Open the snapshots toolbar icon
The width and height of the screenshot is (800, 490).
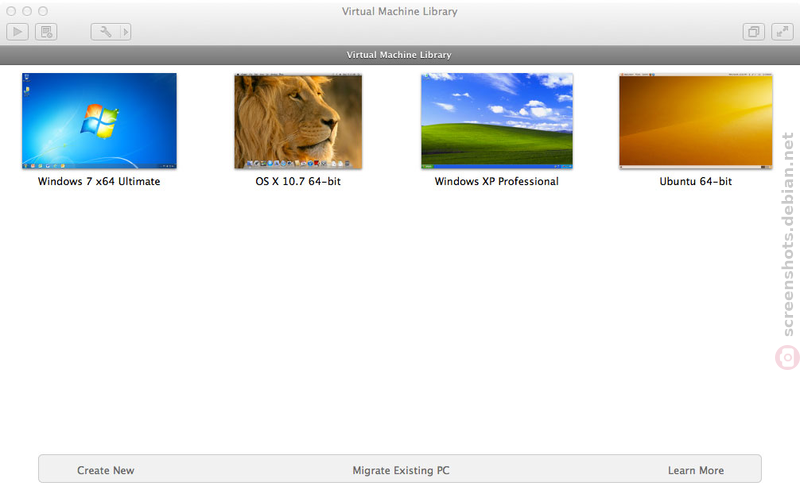click(x=46, y=32)
